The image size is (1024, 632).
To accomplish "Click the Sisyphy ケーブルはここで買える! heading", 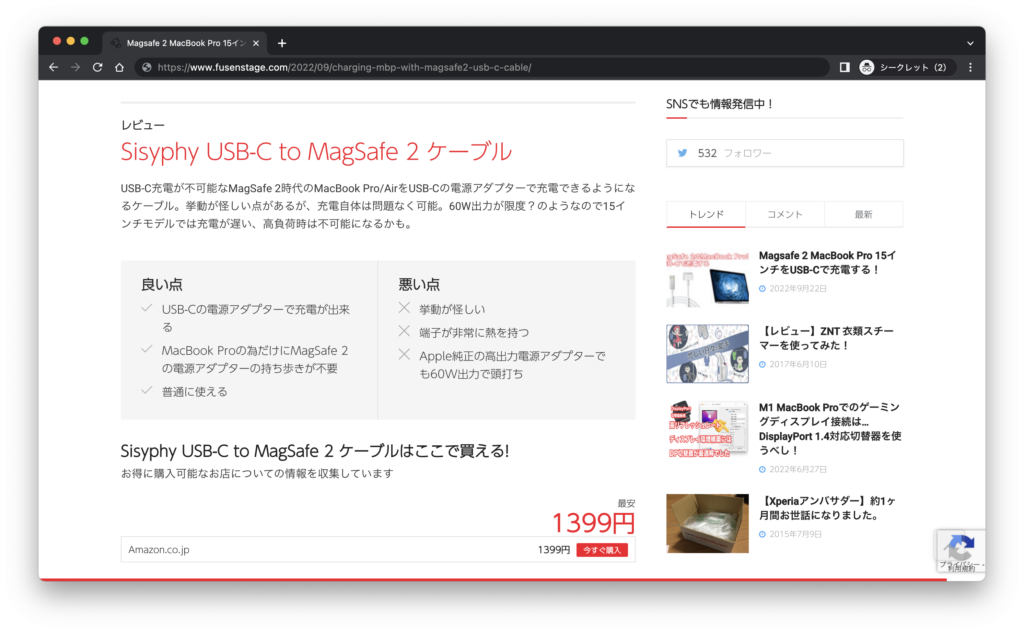I will tap(315, 451).
